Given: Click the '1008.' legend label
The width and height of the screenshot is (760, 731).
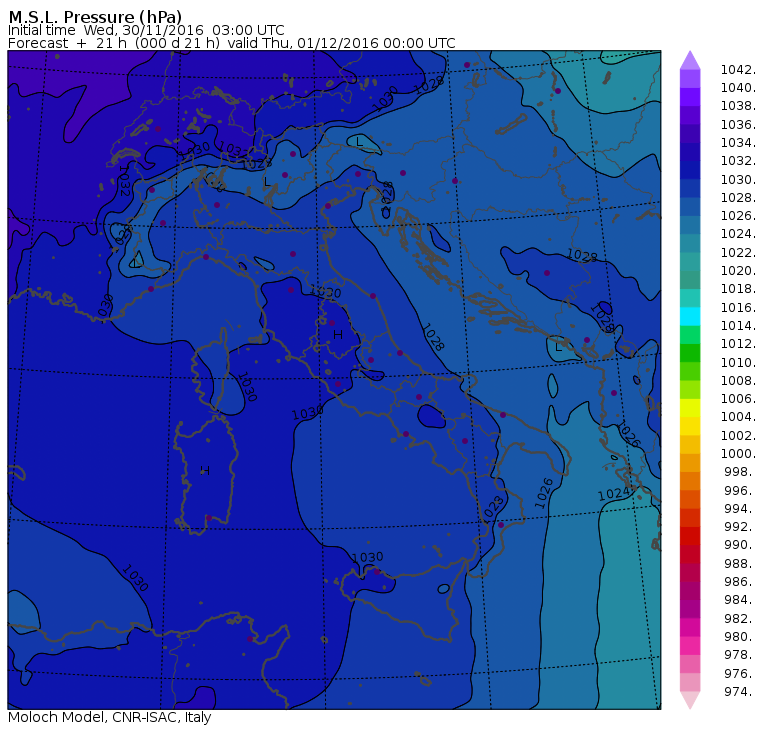Looking at the screenshot, I should tap(738, 381).
